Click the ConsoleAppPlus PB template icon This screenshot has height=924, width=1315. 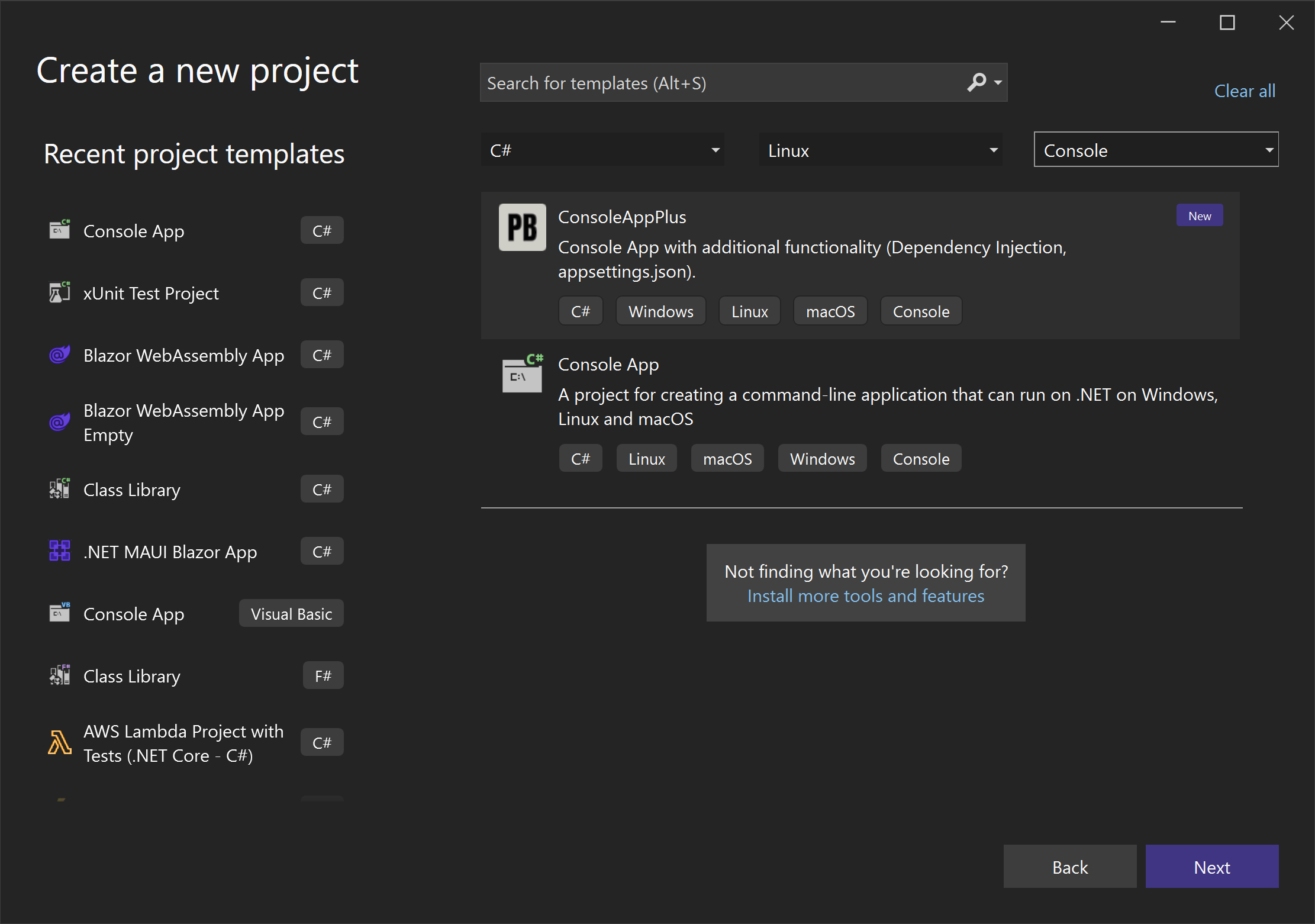pos(522,227)
